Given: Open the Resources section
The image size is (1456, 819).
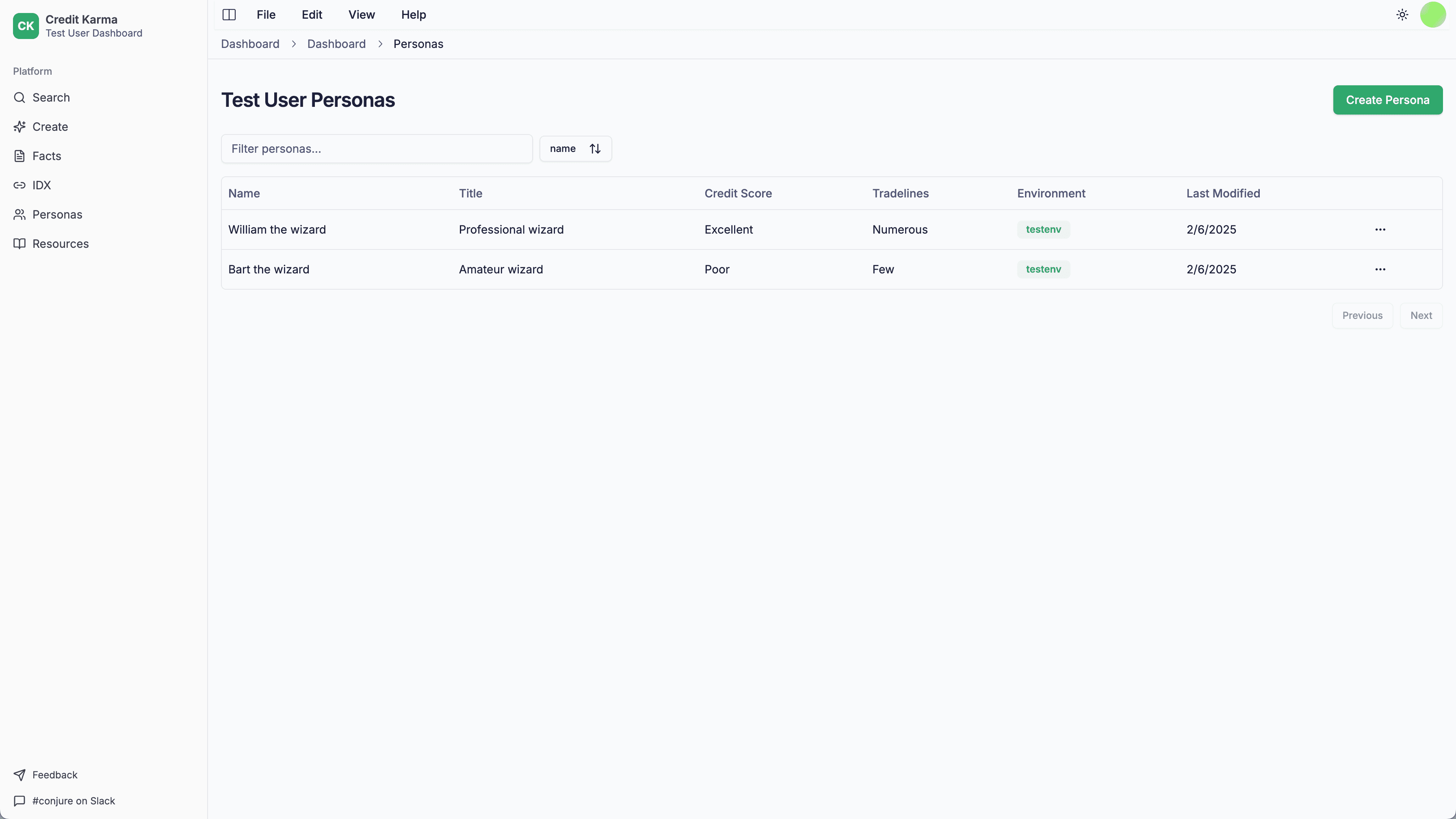Looking at the screenshot, I should point(61,244).
